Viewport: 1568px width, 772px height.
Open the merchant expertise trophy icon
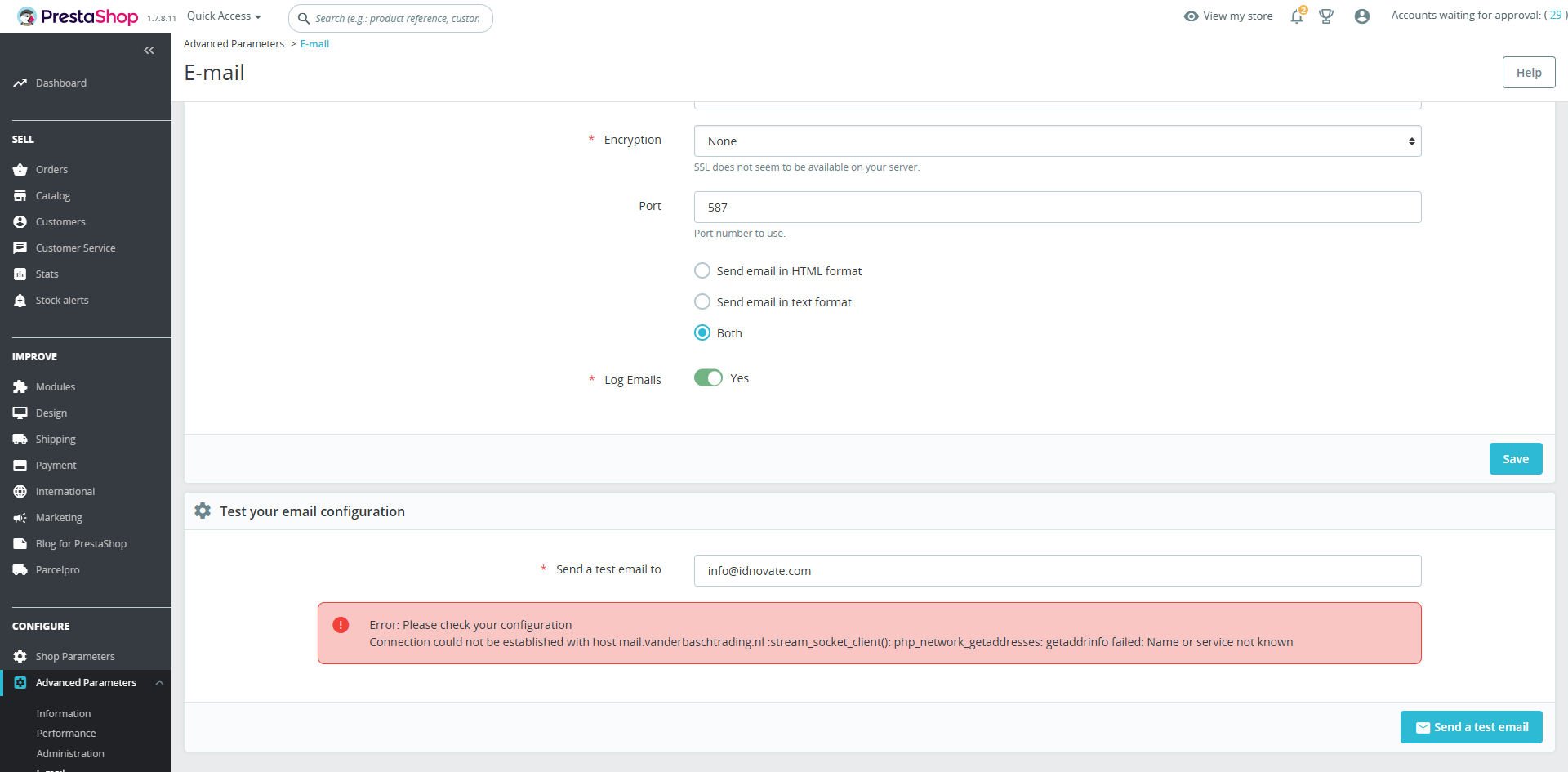point(1326,16)
